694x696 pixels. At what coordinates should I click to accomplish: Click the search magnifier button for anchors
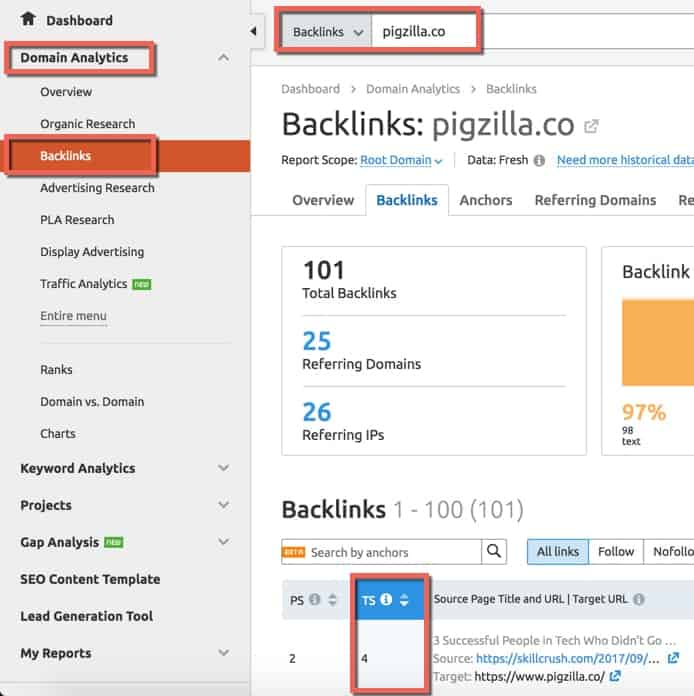[x=494, y=552]
